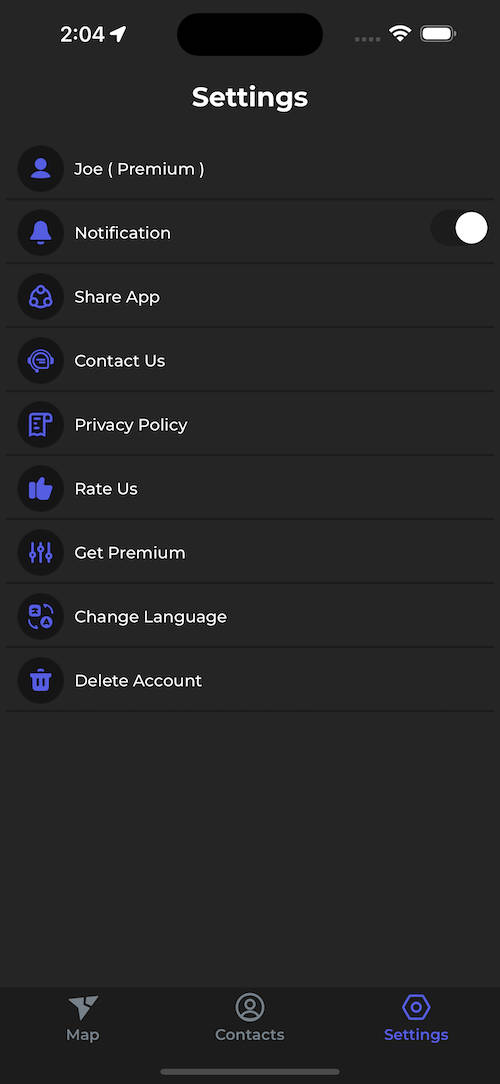The image size is (500, 1084).
Task: Choose the Delete Account text label
Action: pos(138,680)
